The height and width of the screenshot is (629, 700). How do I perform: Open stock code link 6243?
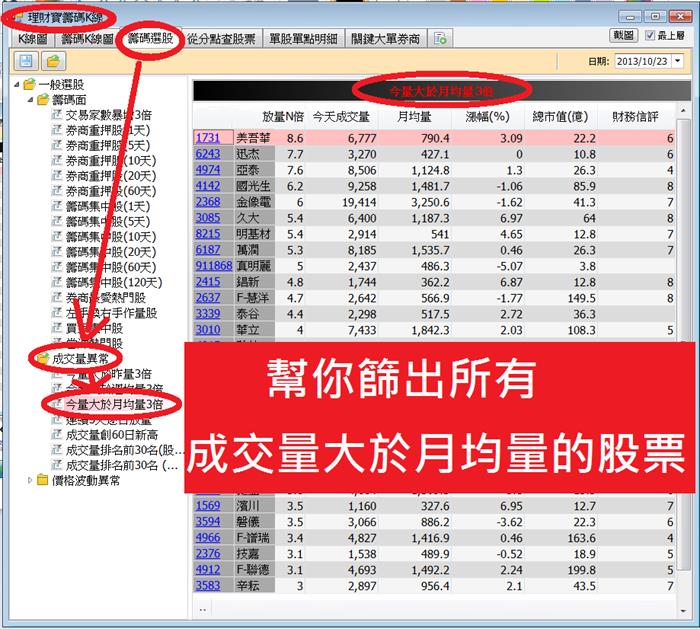pos(208,154)
